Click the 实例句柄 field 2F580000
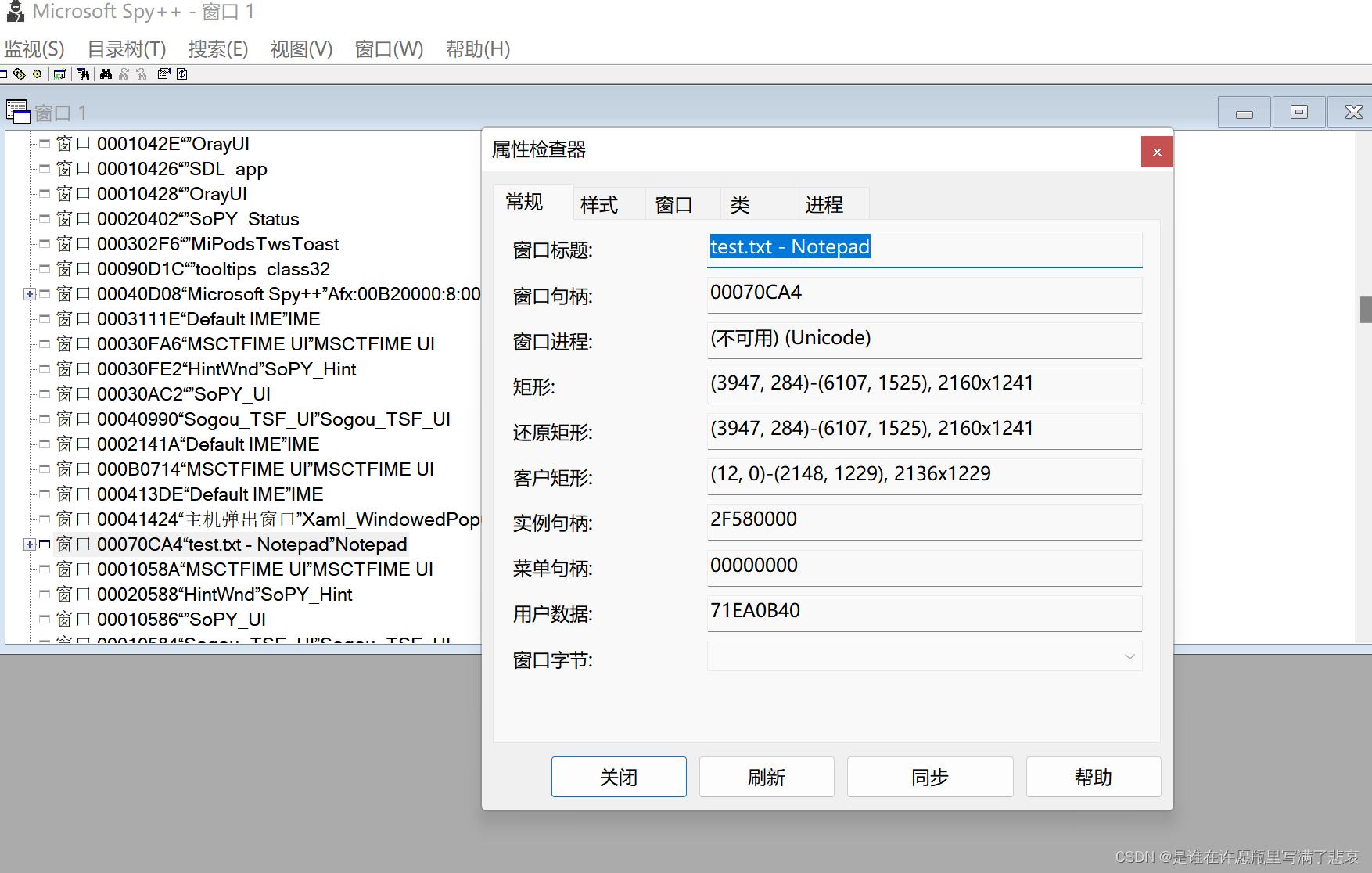 pos(925,521)
